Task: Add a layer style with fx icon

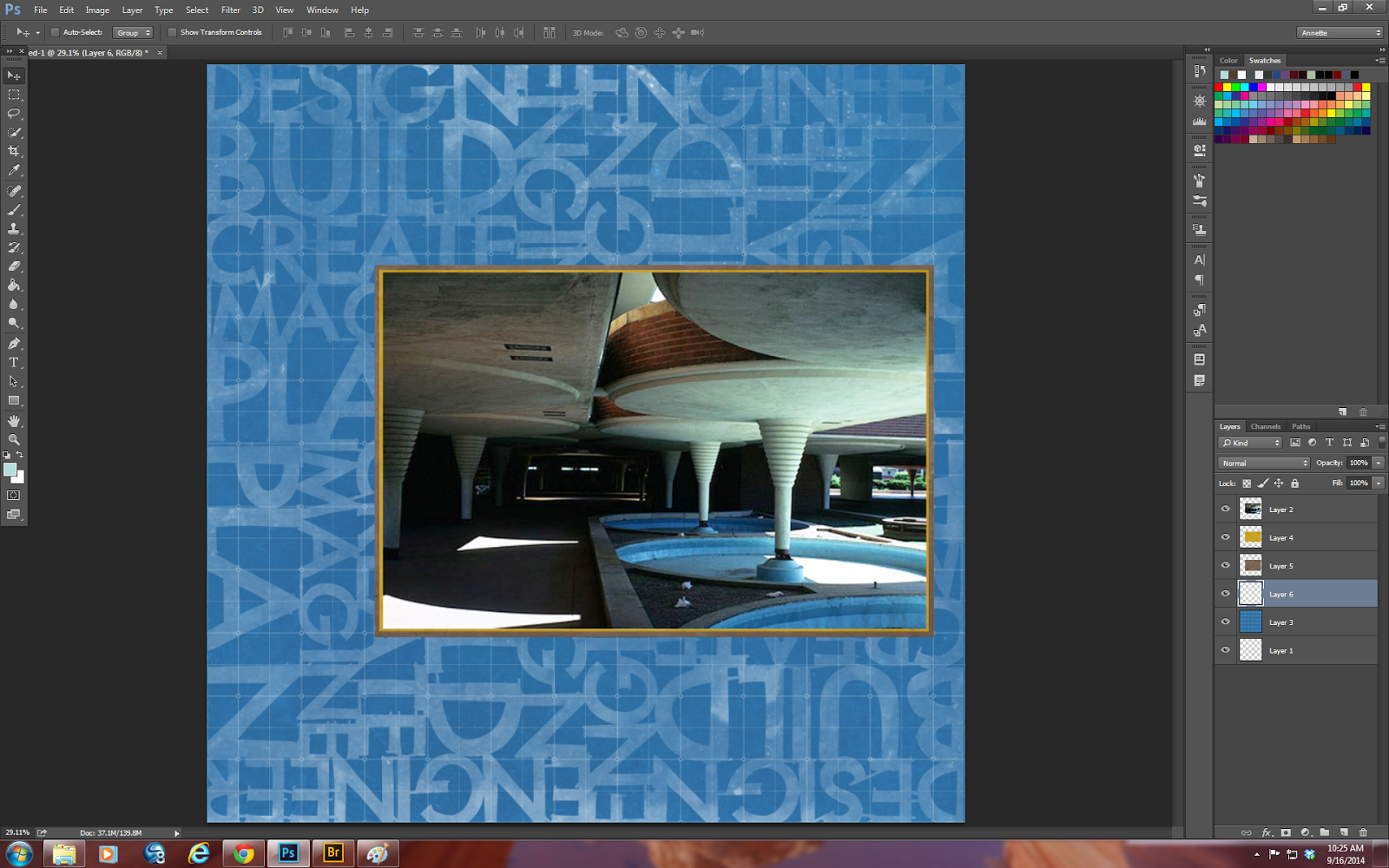Action: 1267,832
